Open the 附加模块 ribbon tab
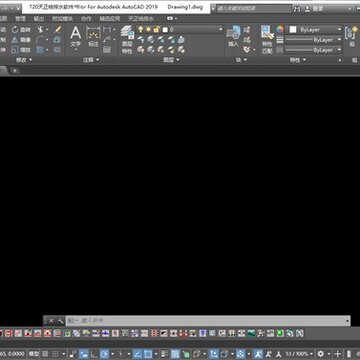This screenshot has height=360, width=360. (x=62, y=19)
